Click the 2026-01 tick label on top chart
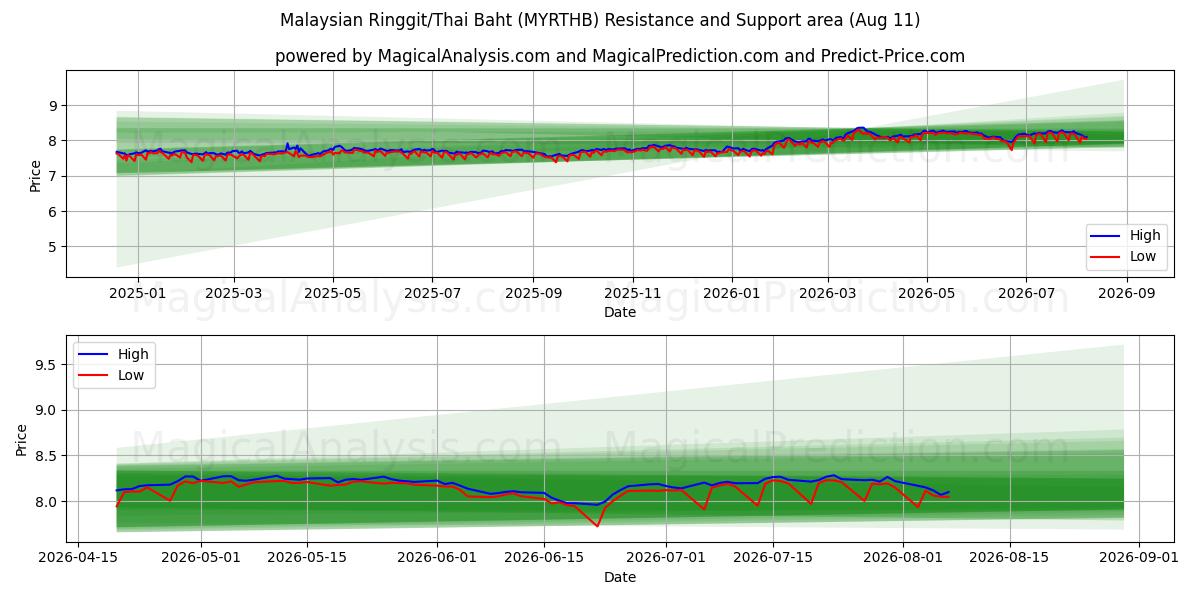The height and width of the screenshot is (600, 1200). coord(731,294)
